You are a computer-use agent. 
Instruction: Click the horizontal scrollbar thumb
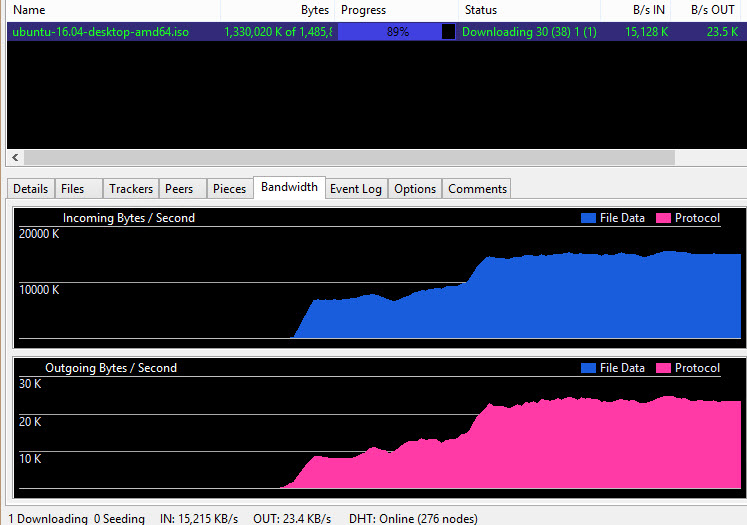click(x=349, y=157)
